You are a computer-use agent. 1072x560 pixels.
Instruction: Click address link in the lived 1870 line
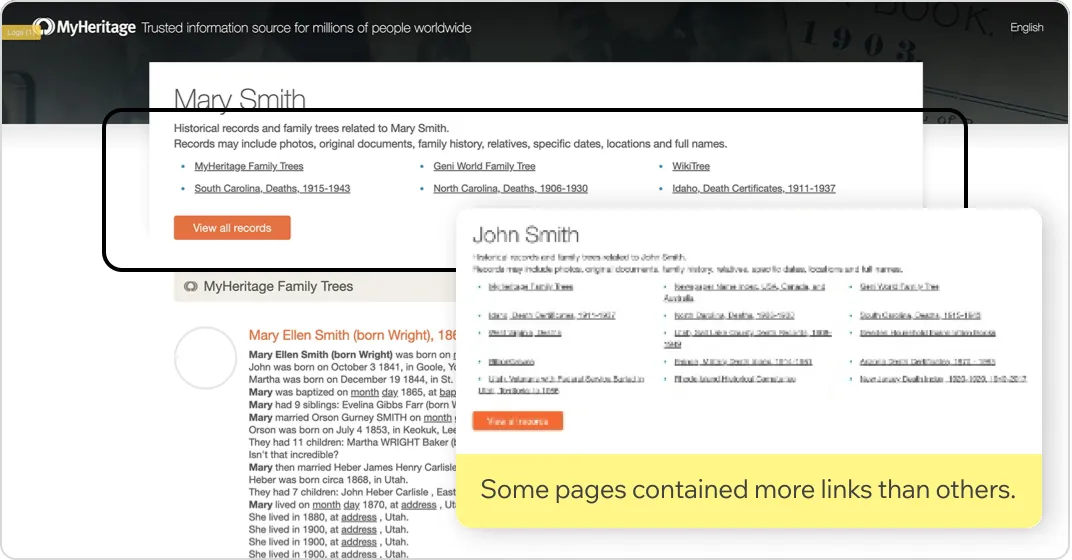(418, 505)
